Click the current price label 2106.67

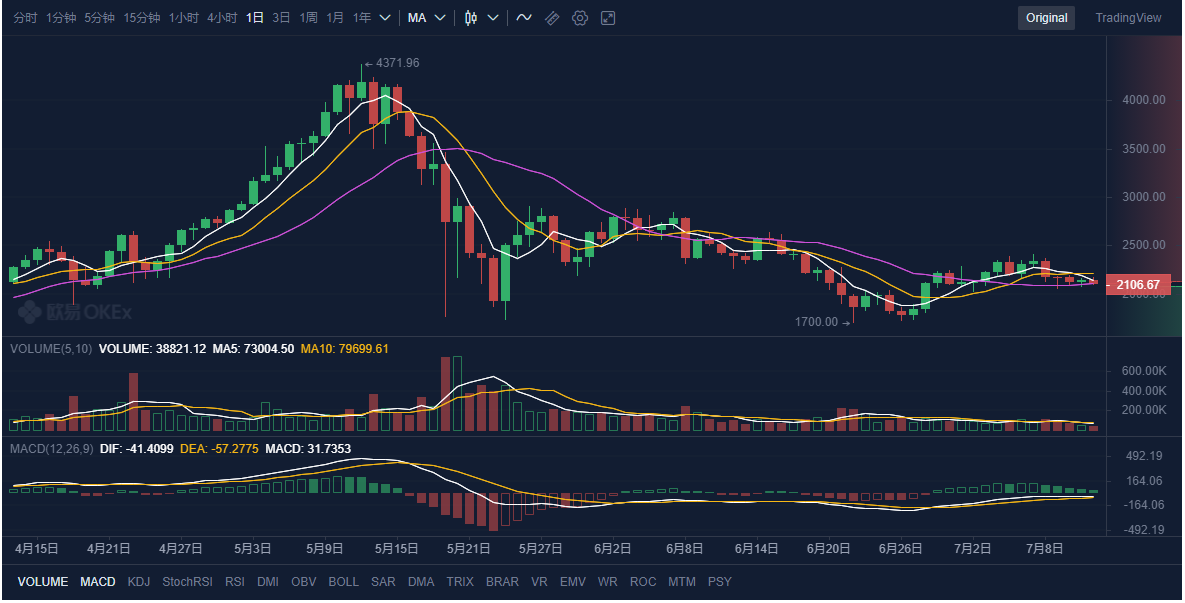point(1137,285)
